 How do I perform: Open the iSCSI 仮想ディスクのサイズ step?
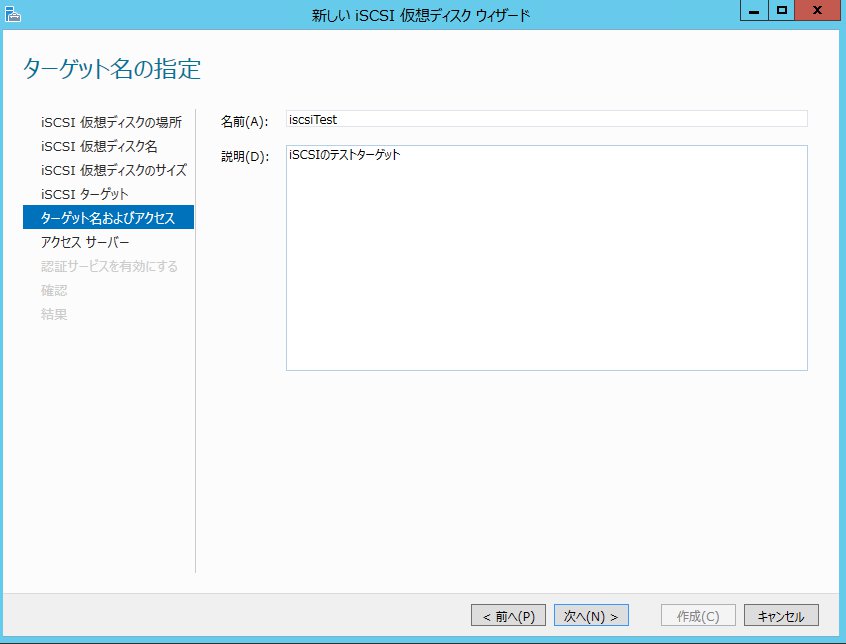113,170
